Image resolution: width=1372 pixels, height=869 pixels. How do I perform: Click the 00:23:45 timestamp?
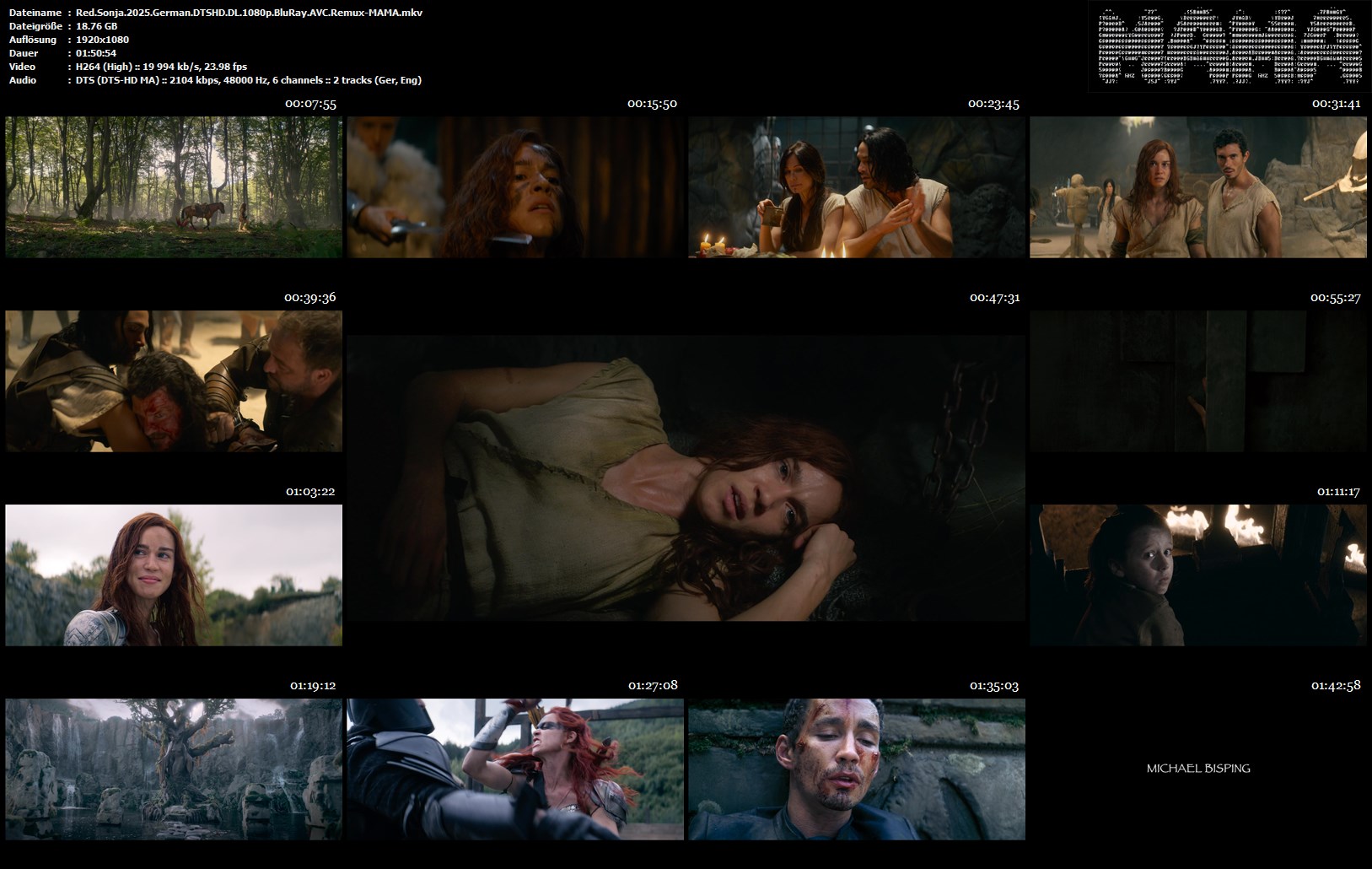click(x=993, y=104)
